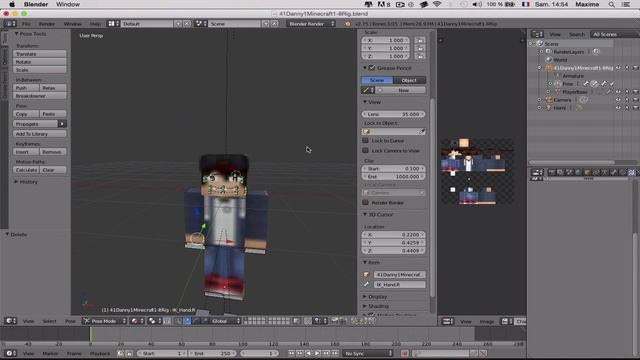Screen dimensions: 640x360
Task: Lock the Scale Z axis
Action: click(420, 56)
